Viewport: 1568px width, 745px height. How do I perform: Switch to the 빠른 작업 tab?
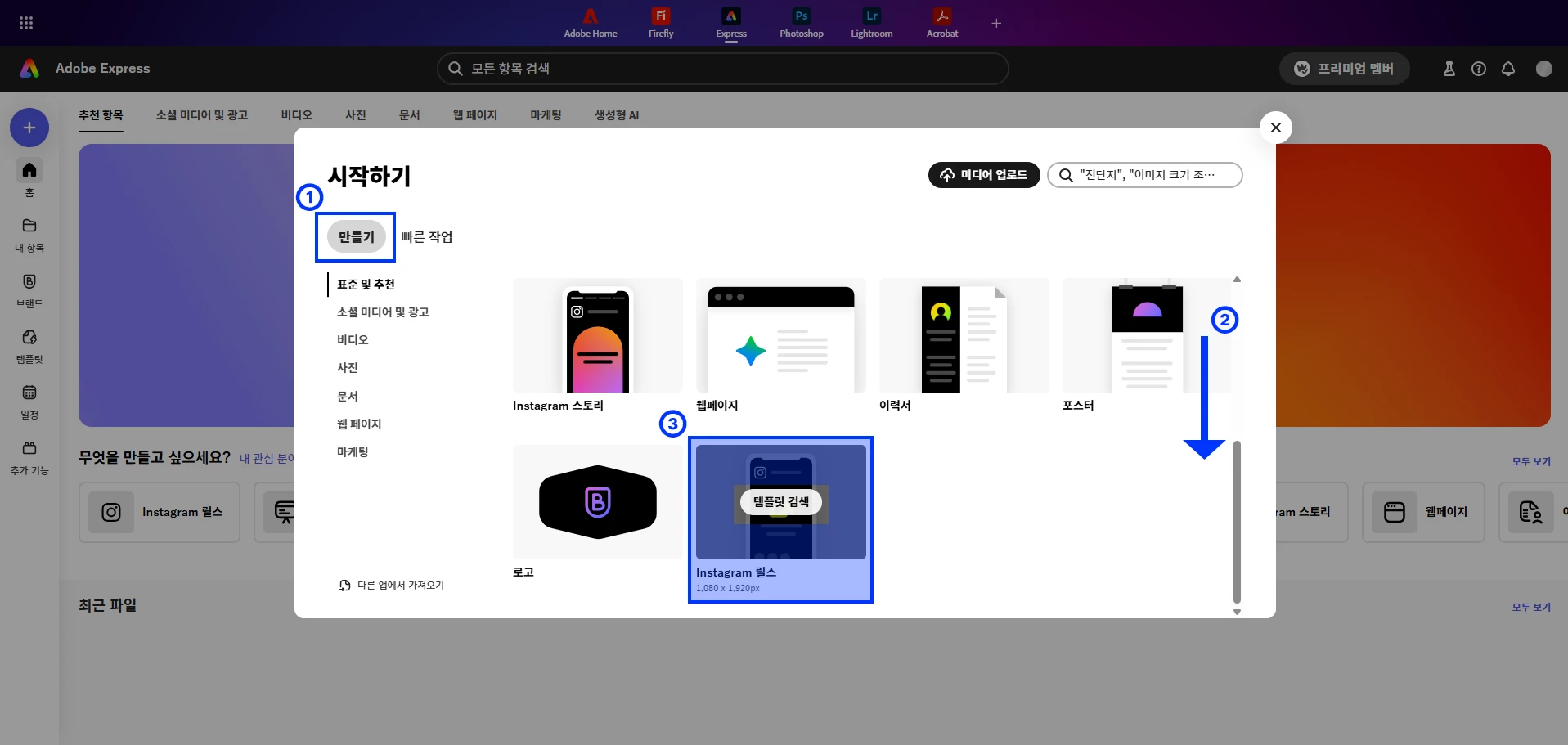pos(427,237)
